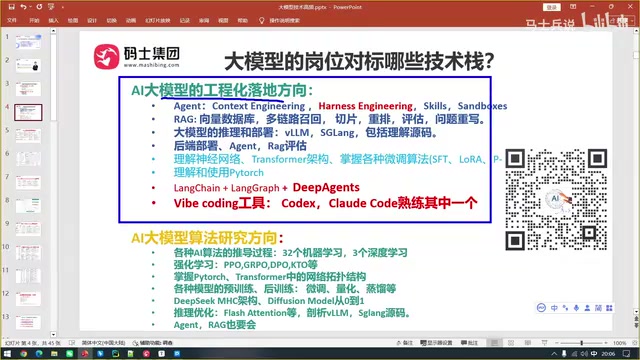
Task: Switch to Reading view
Action: [528, 343]
